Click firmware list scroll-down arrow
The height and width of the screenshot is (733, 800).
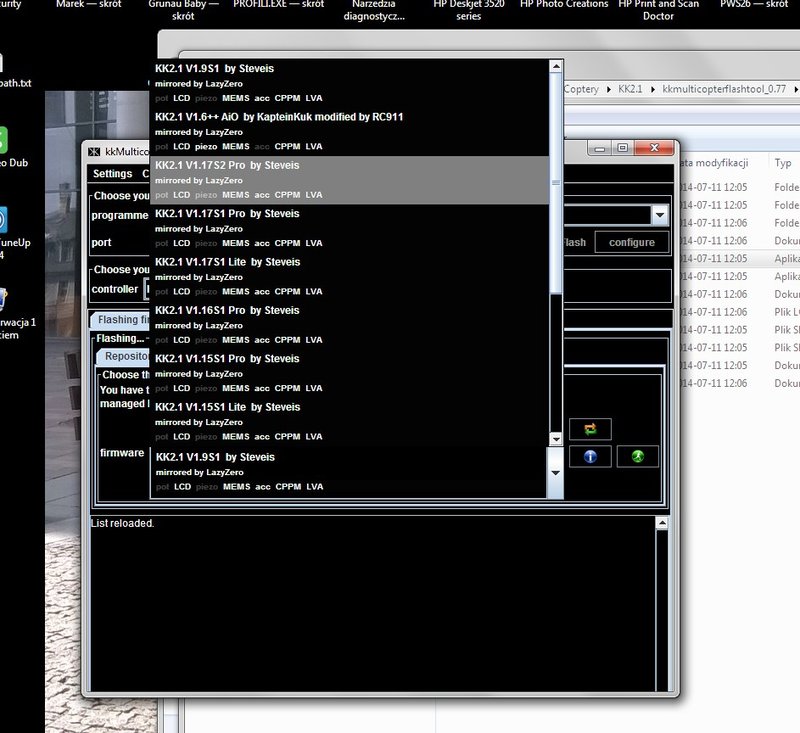tap(556, 439)
